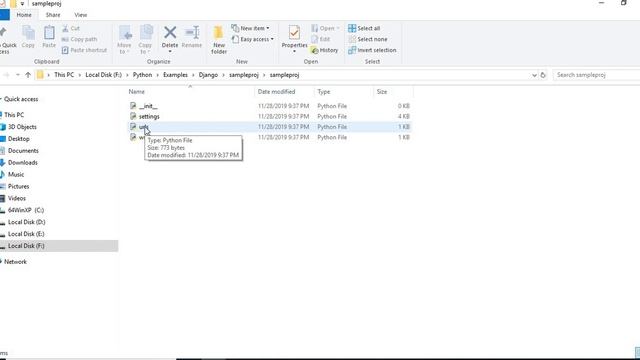Open New item dropdown

coord(251,28)
